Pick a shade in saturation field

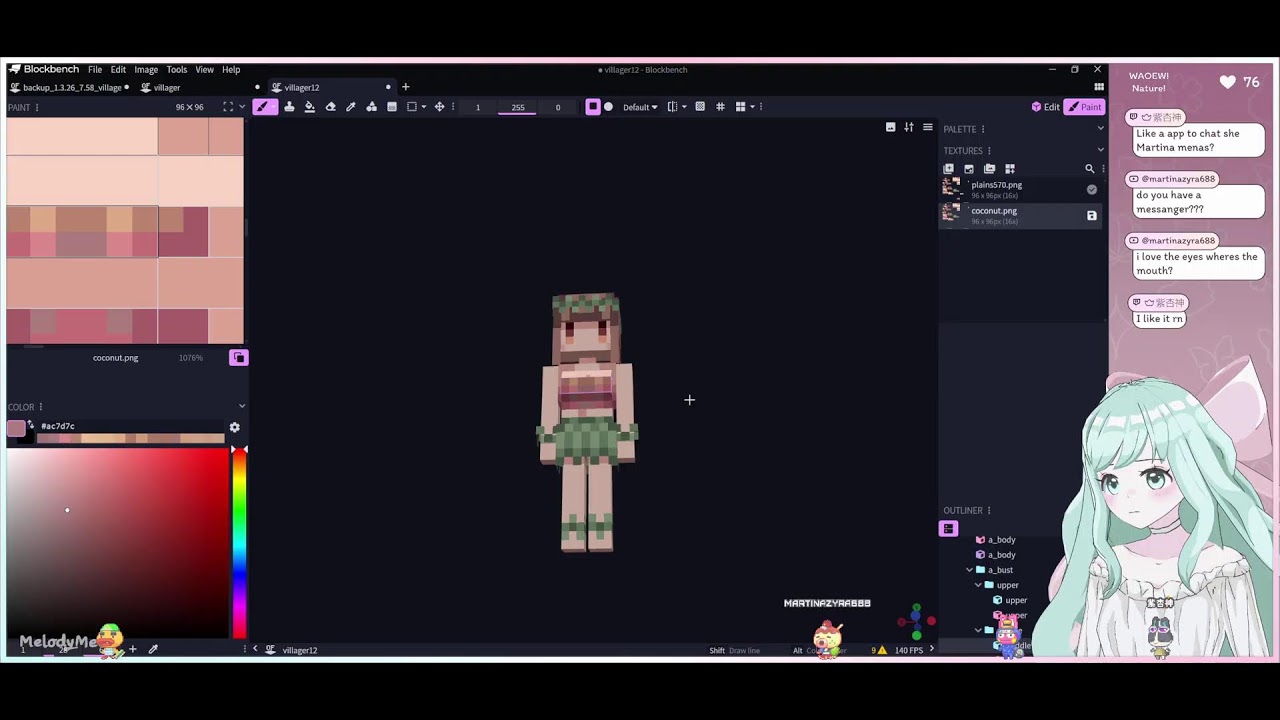[118, 543]
